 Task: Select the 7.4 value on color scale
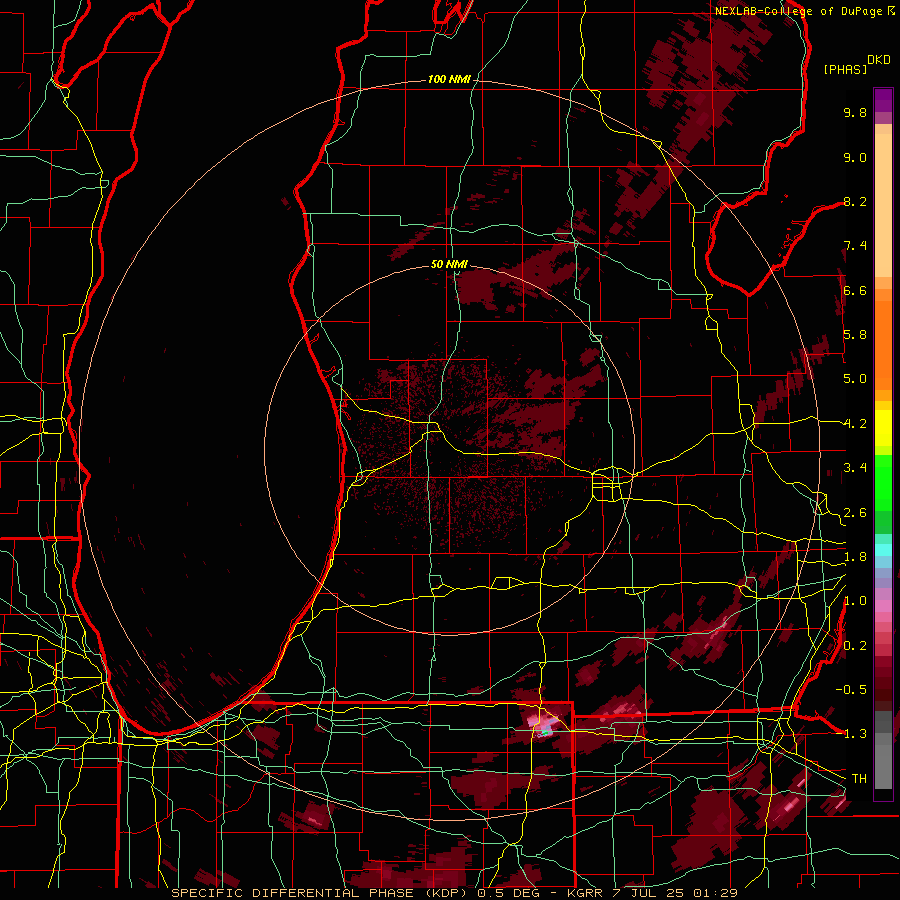pyautogui.click(x=855, y=246)
